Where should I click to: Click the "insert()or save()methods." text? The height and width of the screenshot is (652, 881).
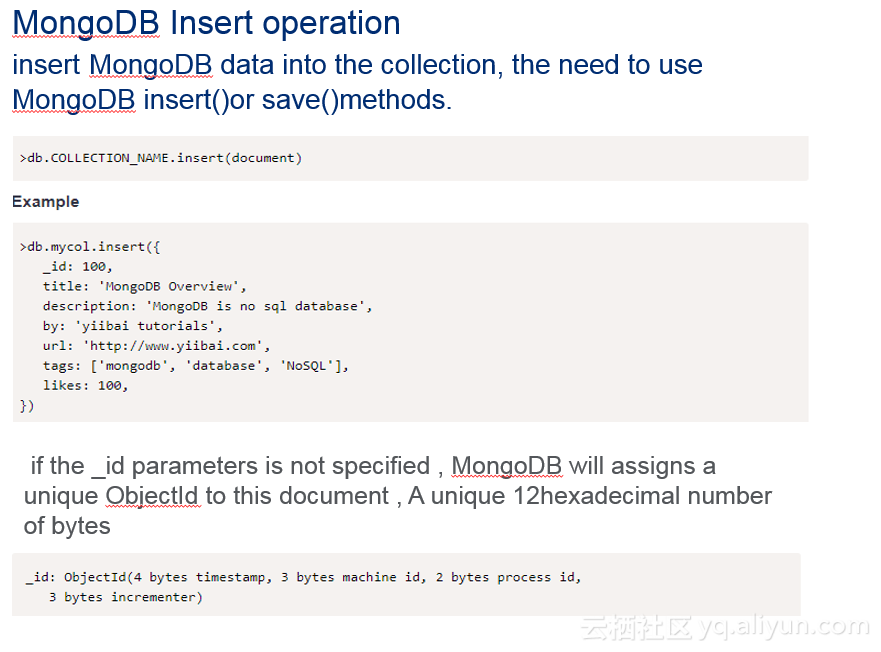(x=298, y=100)
